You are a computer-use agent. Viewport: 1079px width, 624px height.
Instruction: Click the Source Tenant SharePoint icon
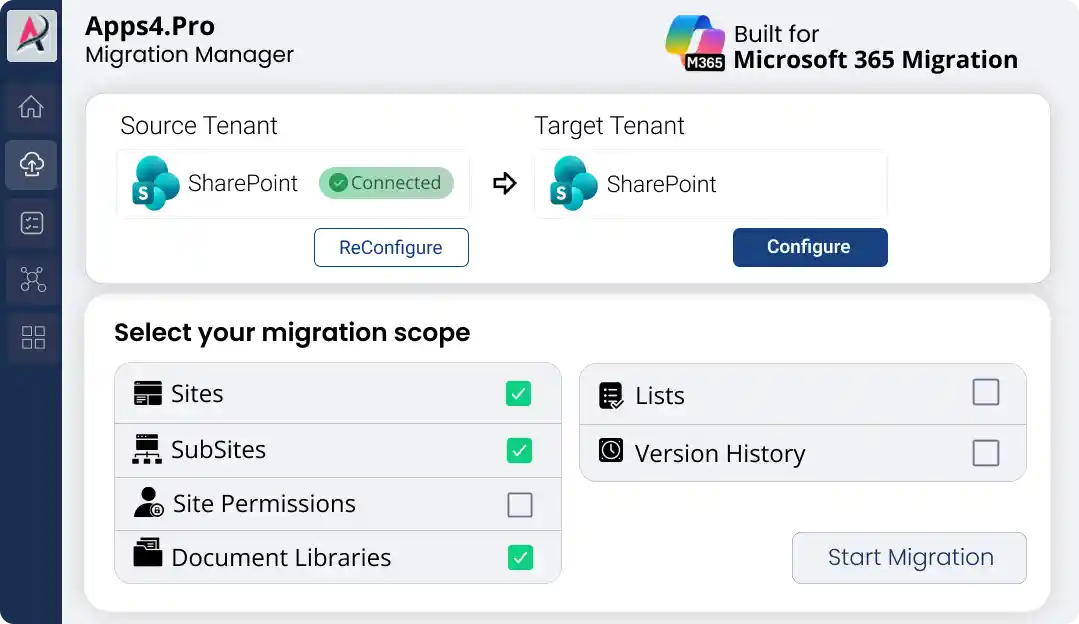pyautogui.click(x=156, y=183)
